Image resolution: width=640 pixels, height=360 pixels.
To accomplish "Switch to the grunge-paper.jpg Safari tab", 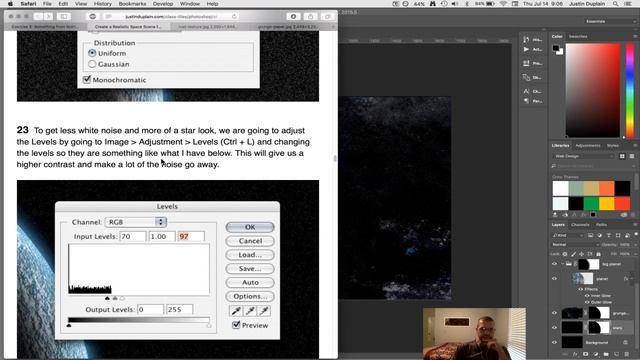I will [x=288, y=27].
